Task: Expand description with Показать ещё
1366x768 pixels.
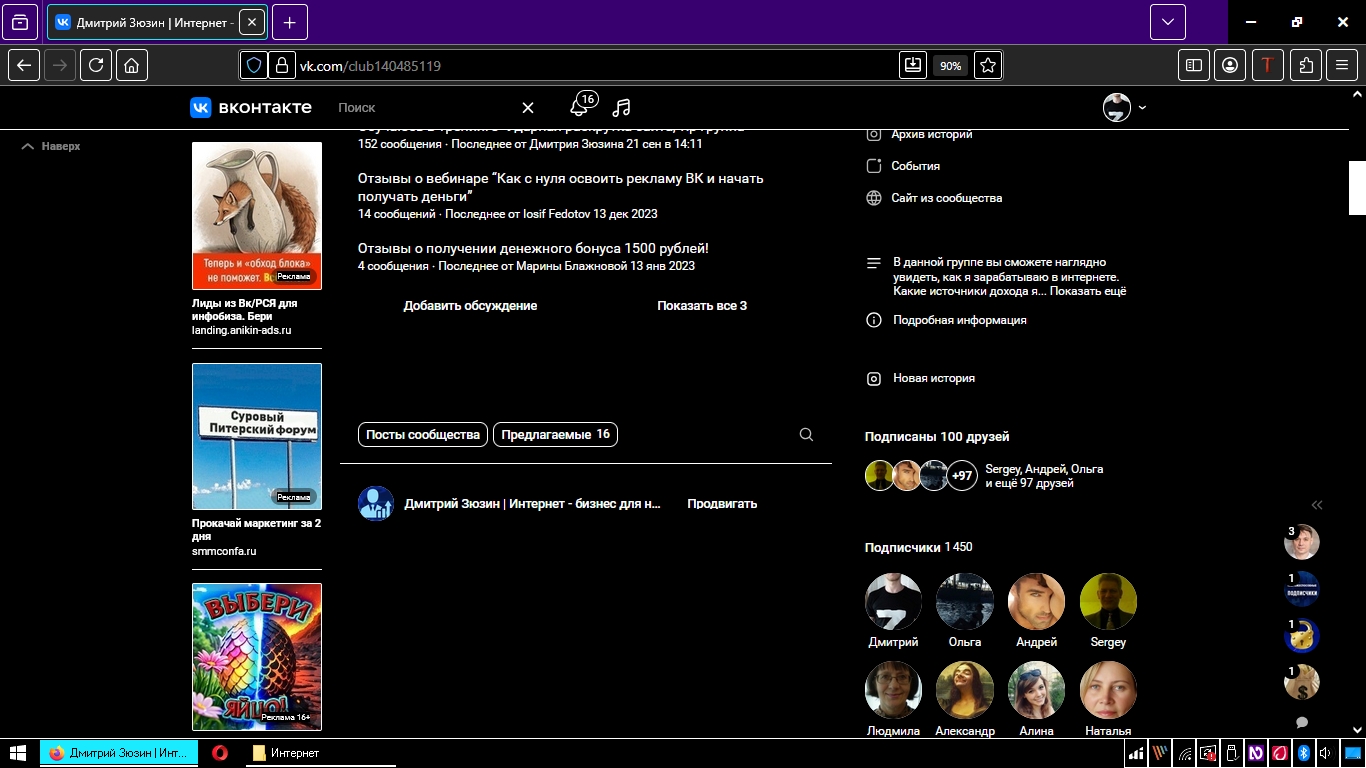Action: [1088, 291]
